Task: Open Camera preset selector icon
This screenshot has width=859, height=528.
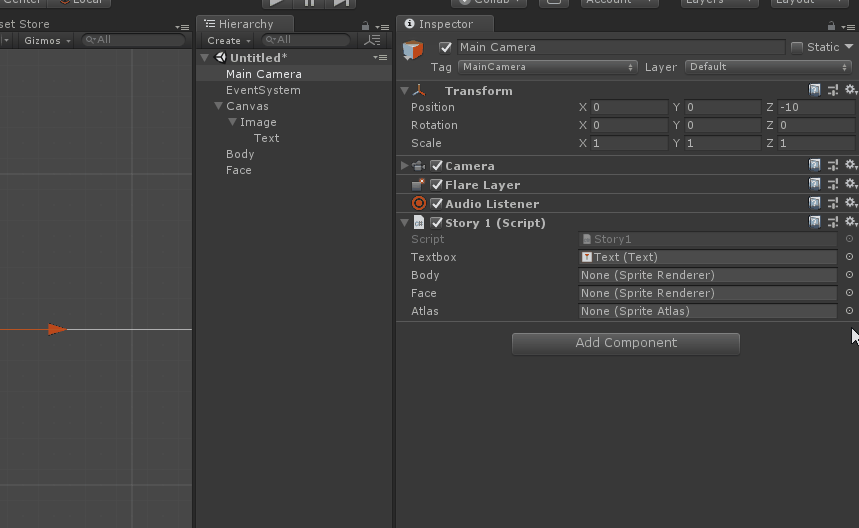Action: click(x=833, y=165)
